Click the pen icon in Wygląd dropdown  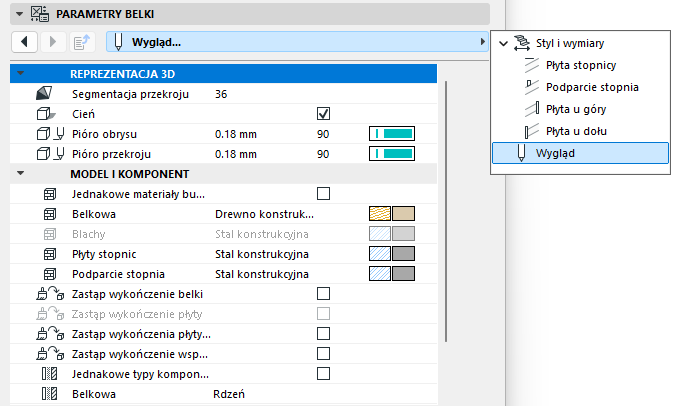[118, 42]
